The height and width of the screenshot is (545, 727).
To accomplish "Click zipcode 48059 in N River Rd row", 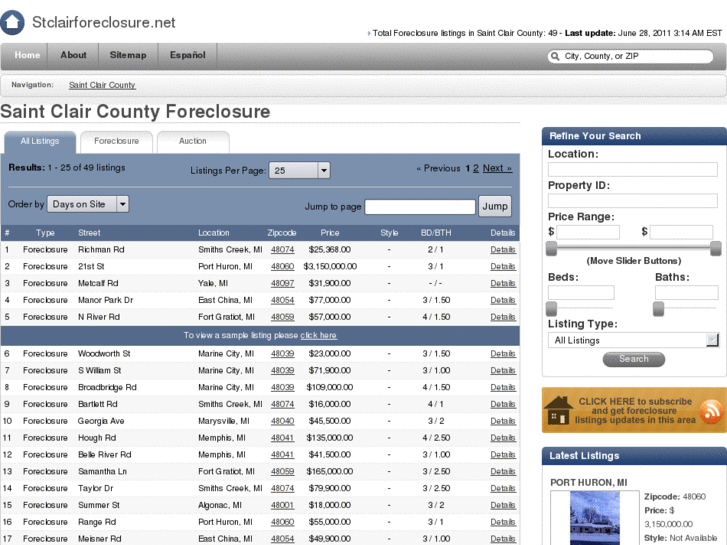I will click(283, 317).
